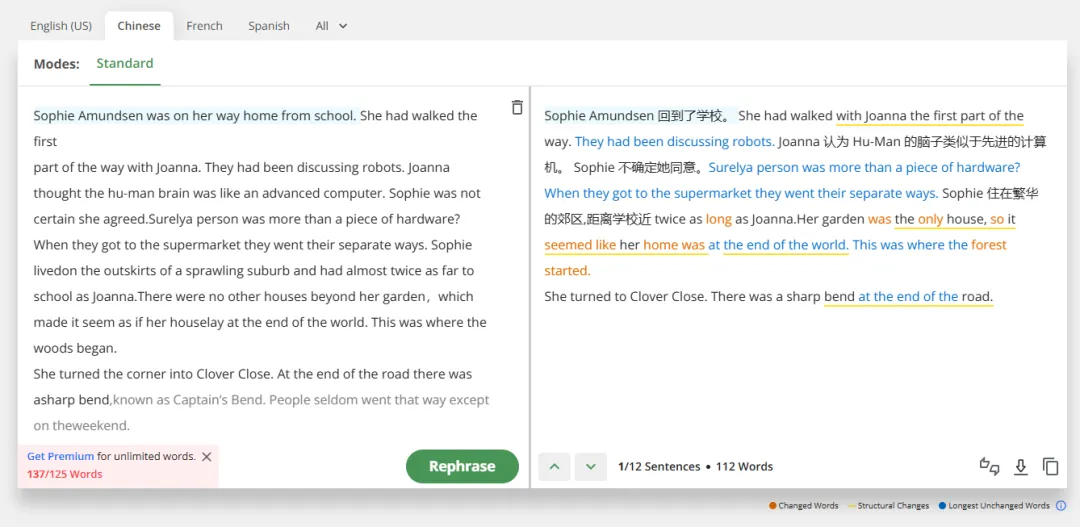Switch to French language tab

pyautogui.click(x=204, y=26)
